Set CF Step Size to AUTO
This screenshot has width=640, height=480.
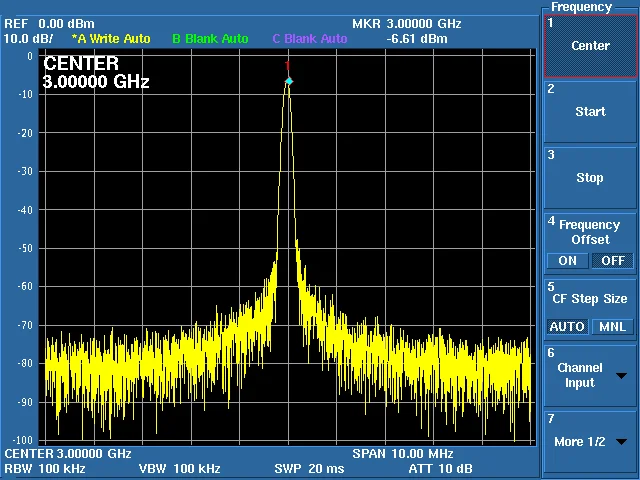[x=567, y=327]
